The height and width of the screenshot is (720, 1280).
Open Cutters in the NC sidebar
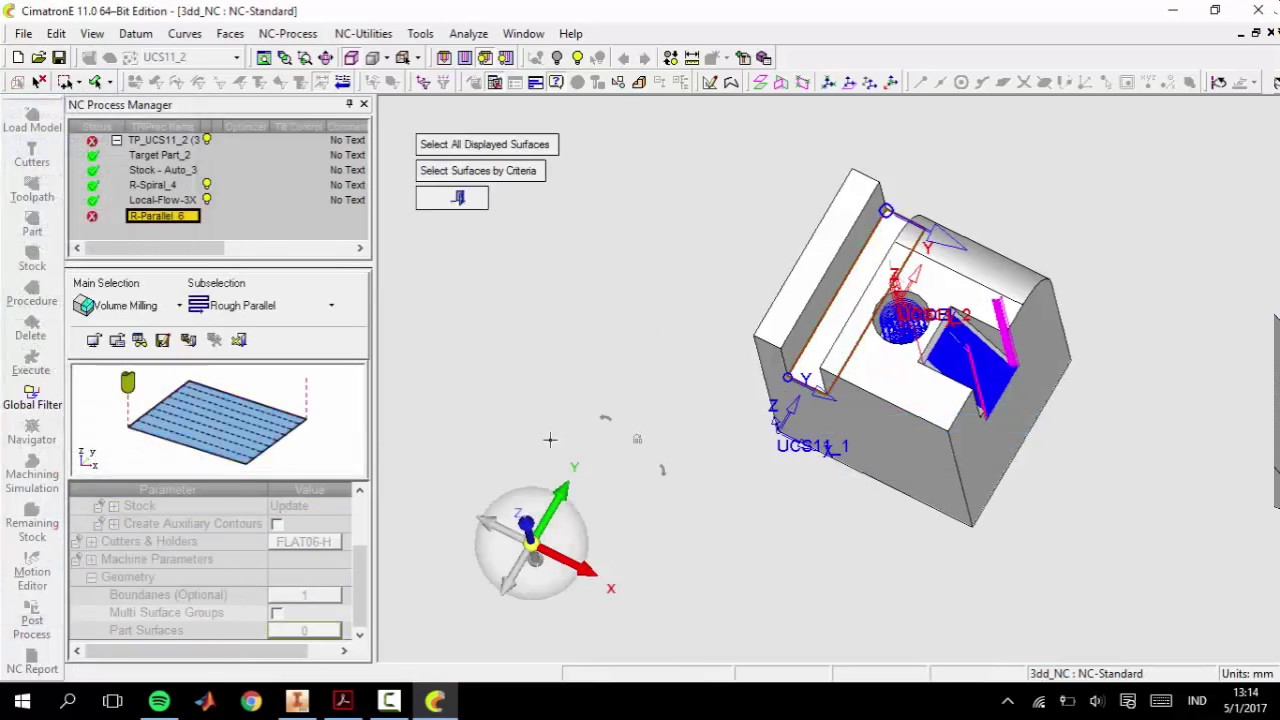click(x=32, y=154)
